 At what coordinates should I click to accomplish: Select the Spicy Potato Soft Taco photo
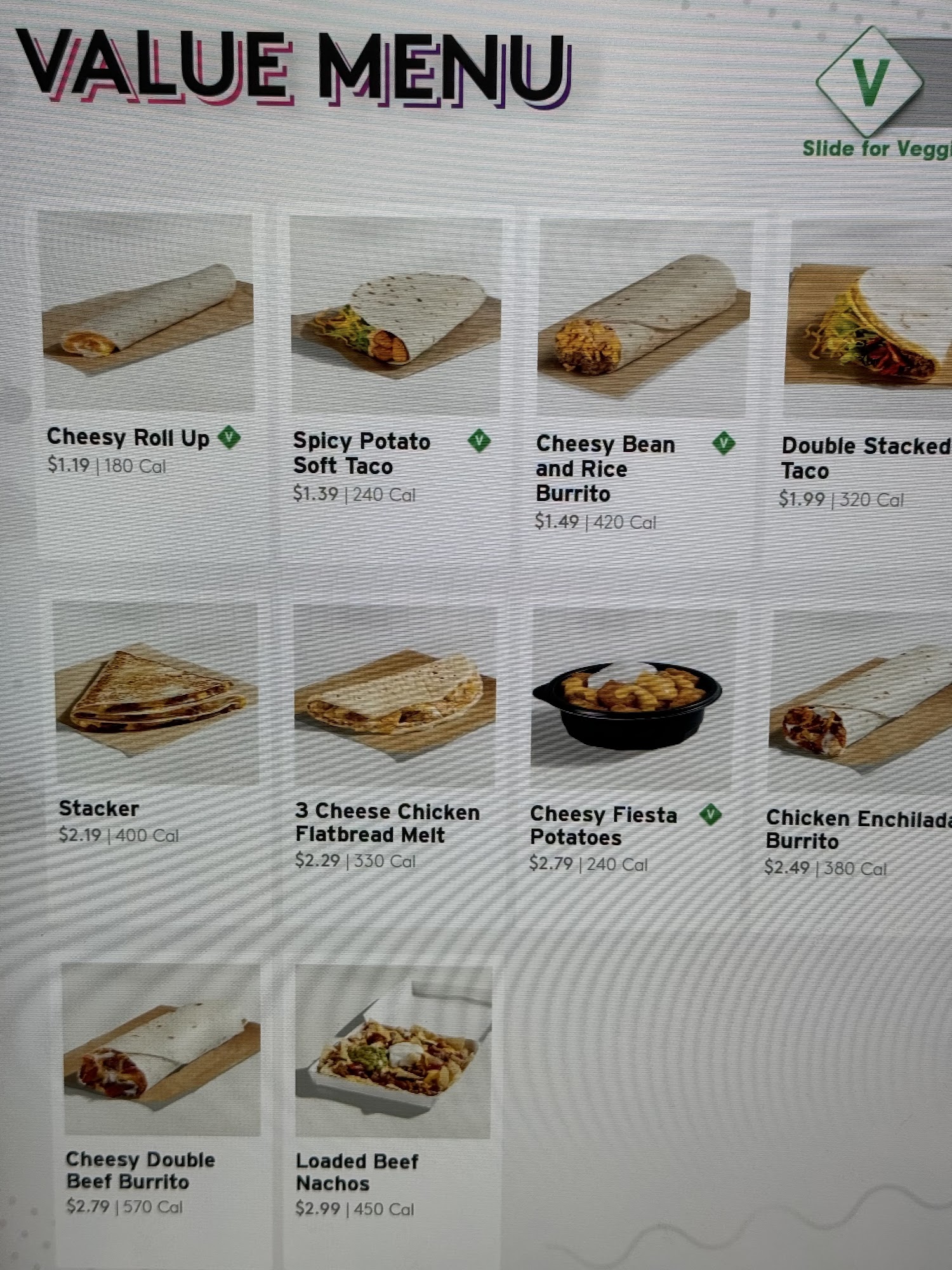395,316
